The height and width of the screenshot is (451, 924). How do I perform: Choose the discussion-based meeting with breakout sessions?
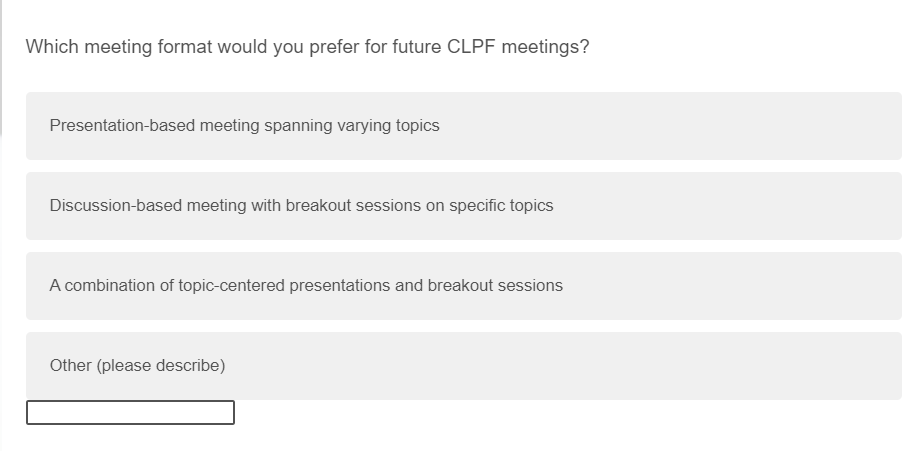tap(463, 206)
